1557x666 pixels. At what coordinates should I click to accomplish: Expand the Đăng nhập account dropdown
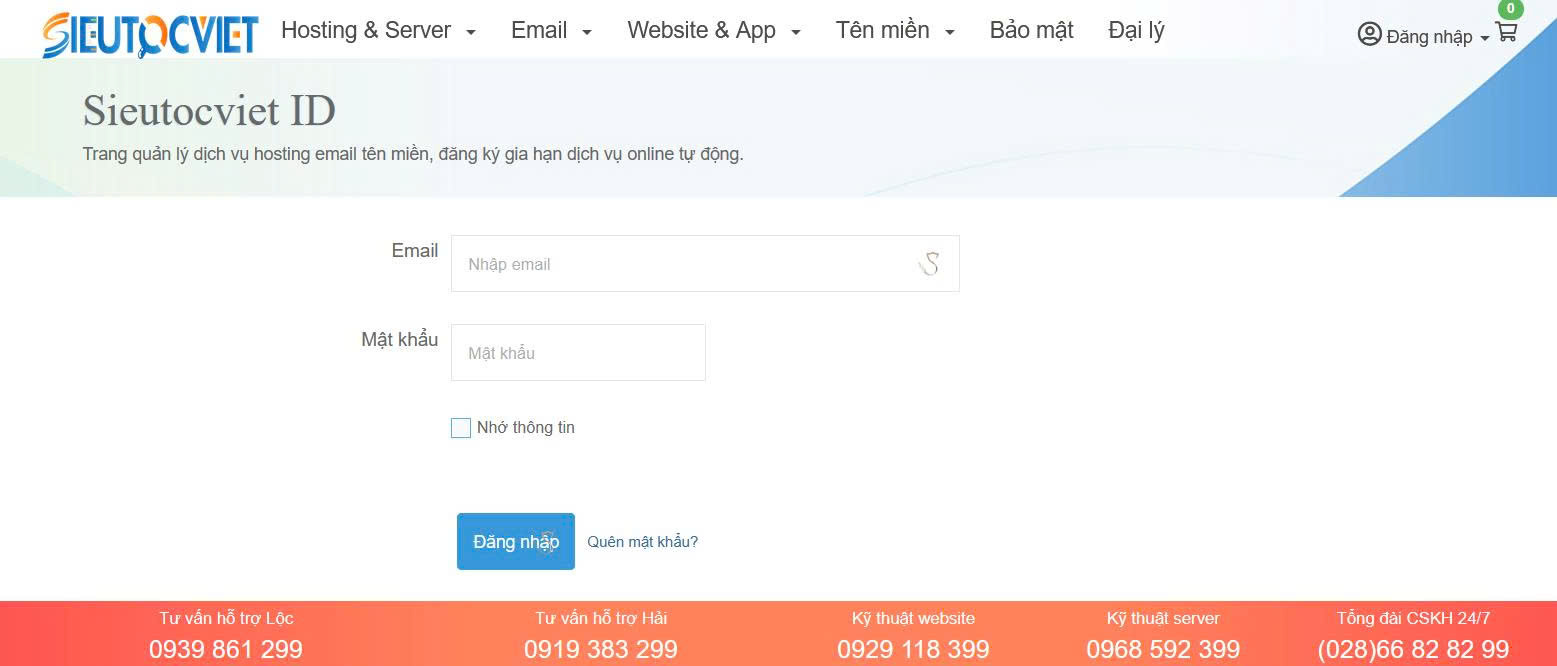coord(1438,37)
